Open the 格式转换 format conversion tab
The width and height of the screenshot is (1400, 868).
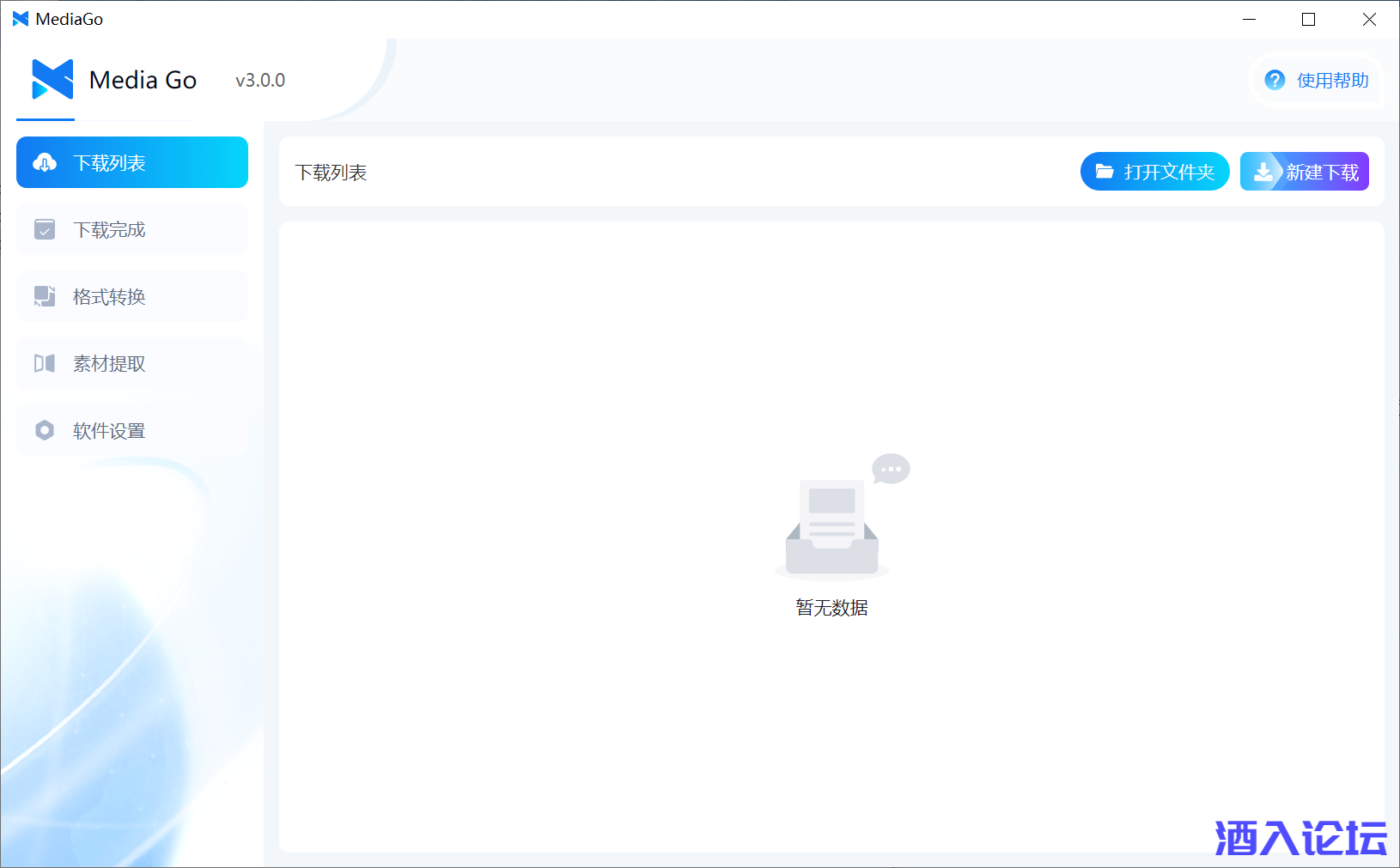132,296
